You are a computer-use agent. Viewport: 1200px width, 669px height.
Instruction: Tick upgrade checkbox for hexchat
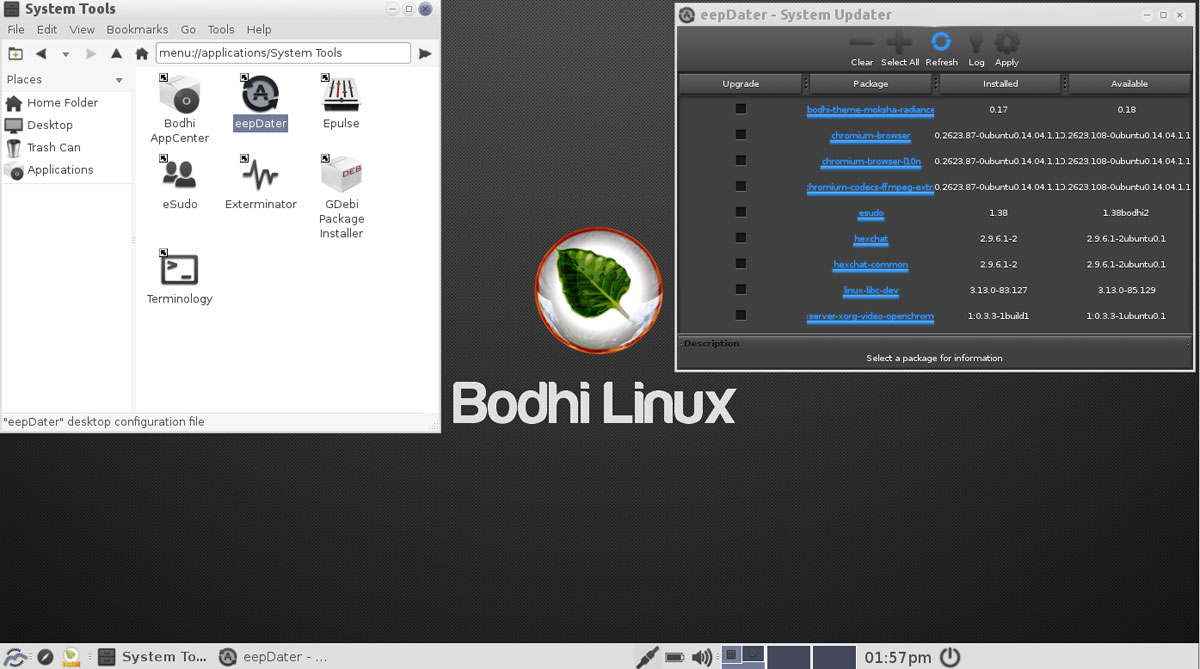741,238
